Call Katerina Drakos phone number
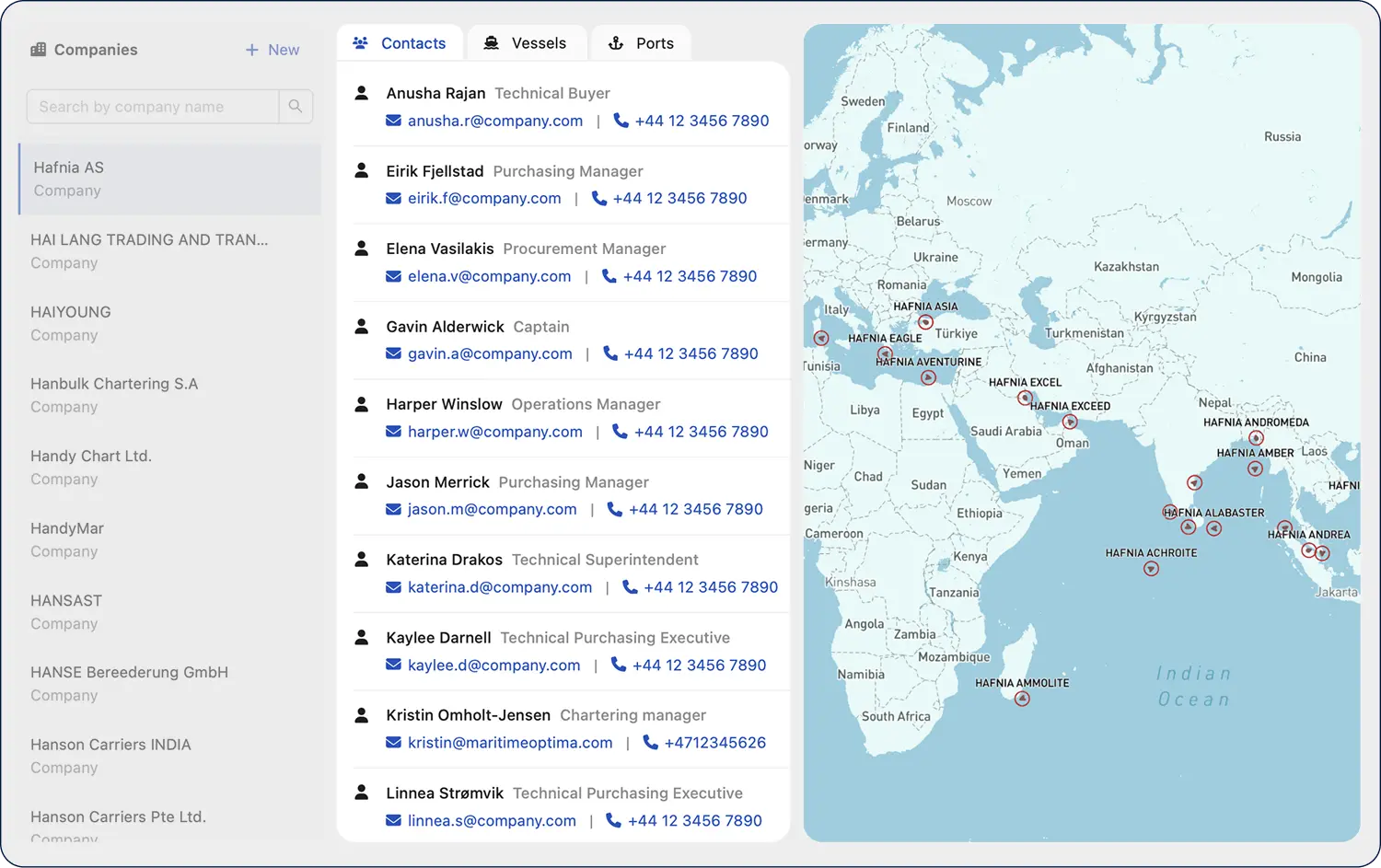 [711, 587]
